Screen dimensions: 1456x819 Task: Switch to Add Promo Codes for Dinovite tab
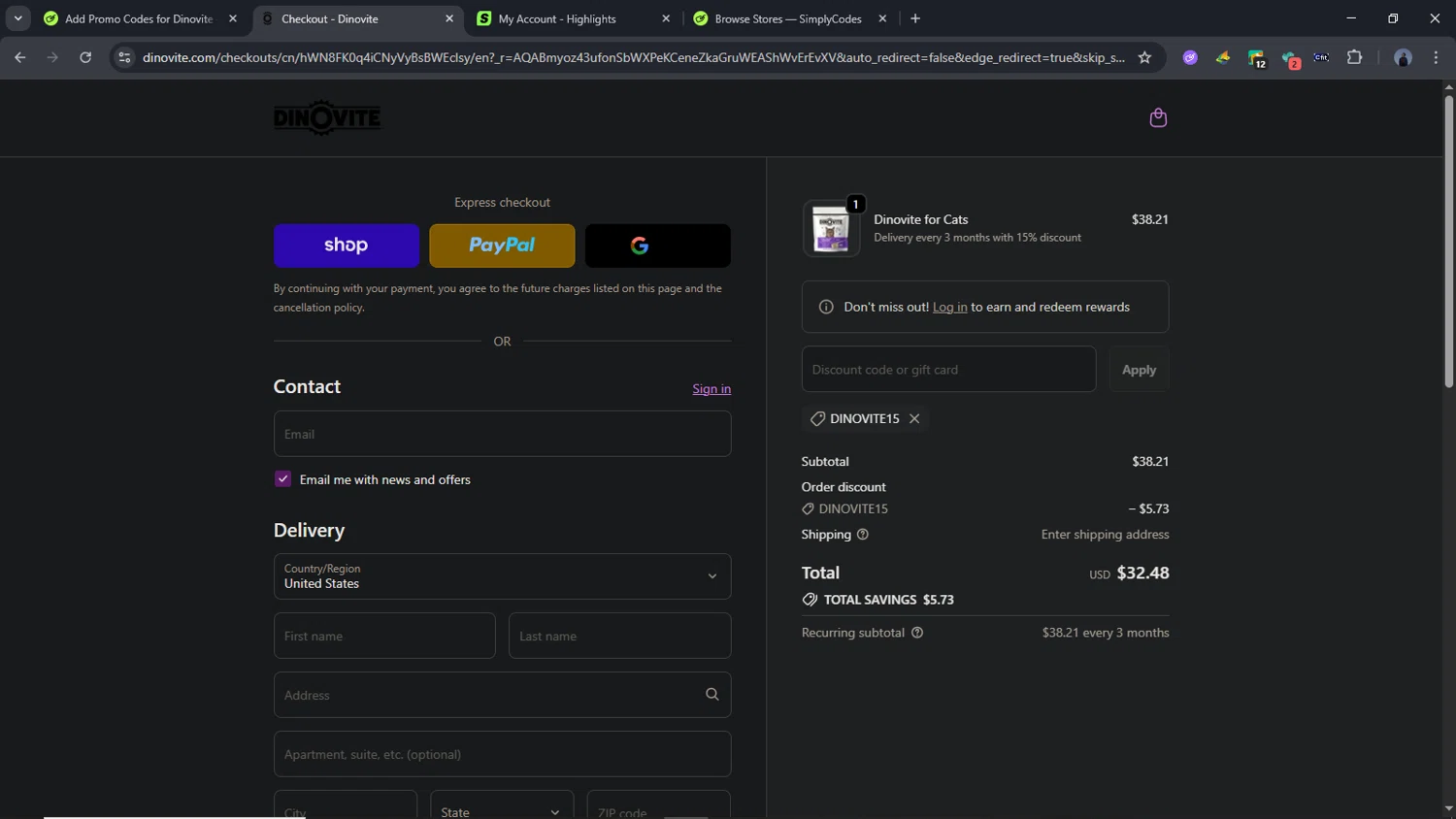click(139, 18)
